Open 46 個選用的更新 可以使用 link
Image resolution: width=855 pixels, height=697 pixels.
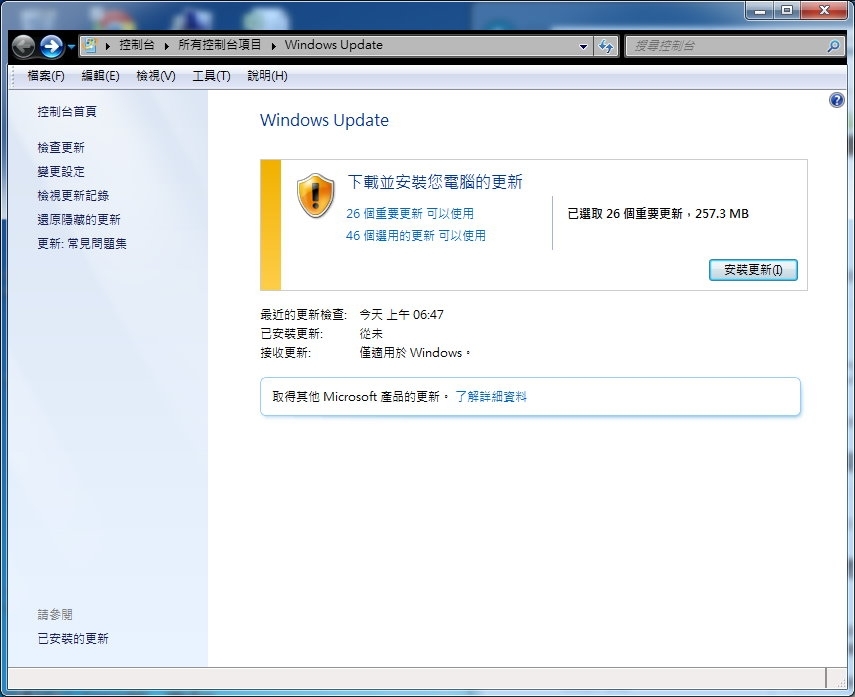[416, 236]
